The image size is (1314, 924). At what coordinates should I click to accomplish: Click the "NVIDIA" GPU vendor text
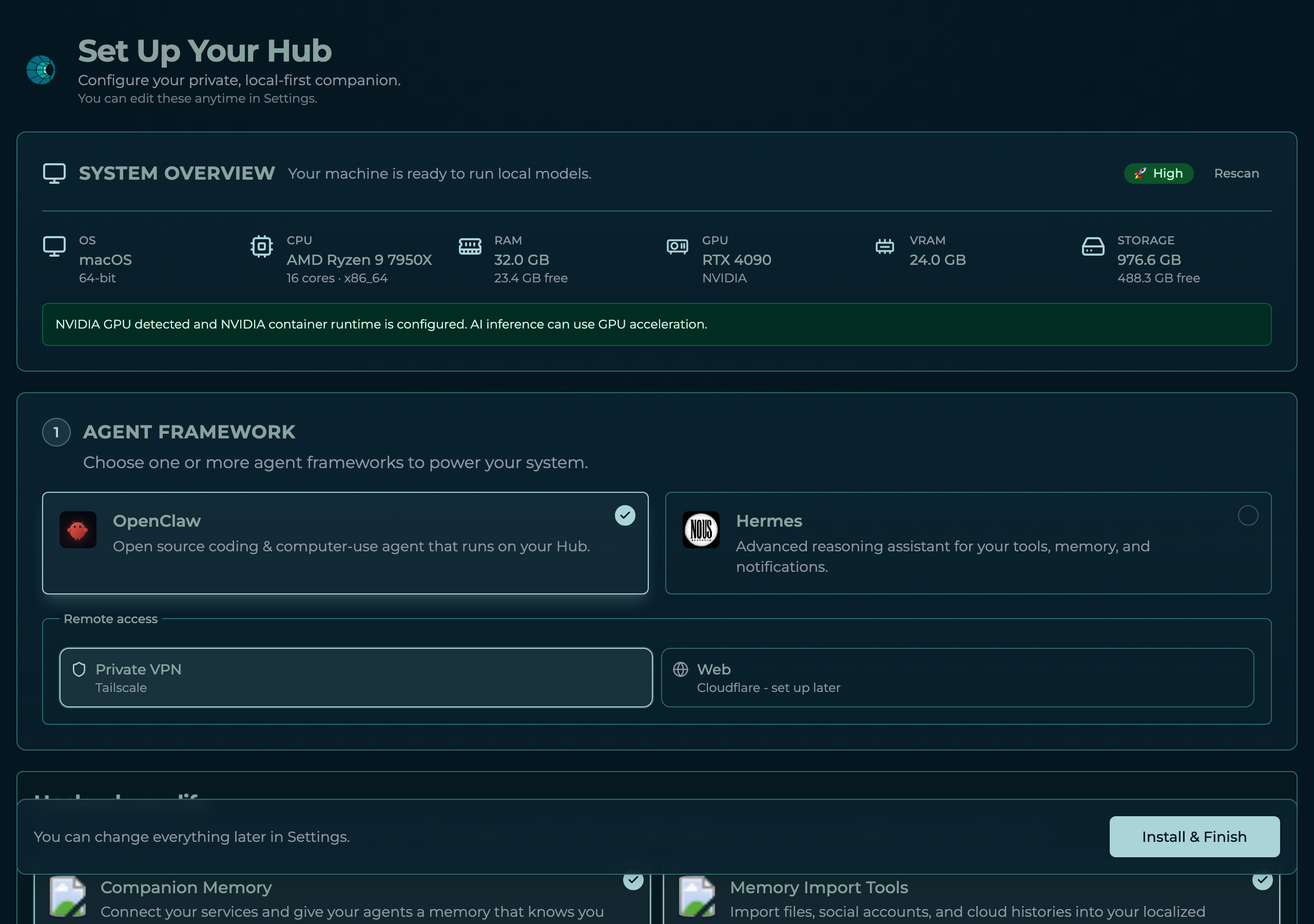pos(724,278)
